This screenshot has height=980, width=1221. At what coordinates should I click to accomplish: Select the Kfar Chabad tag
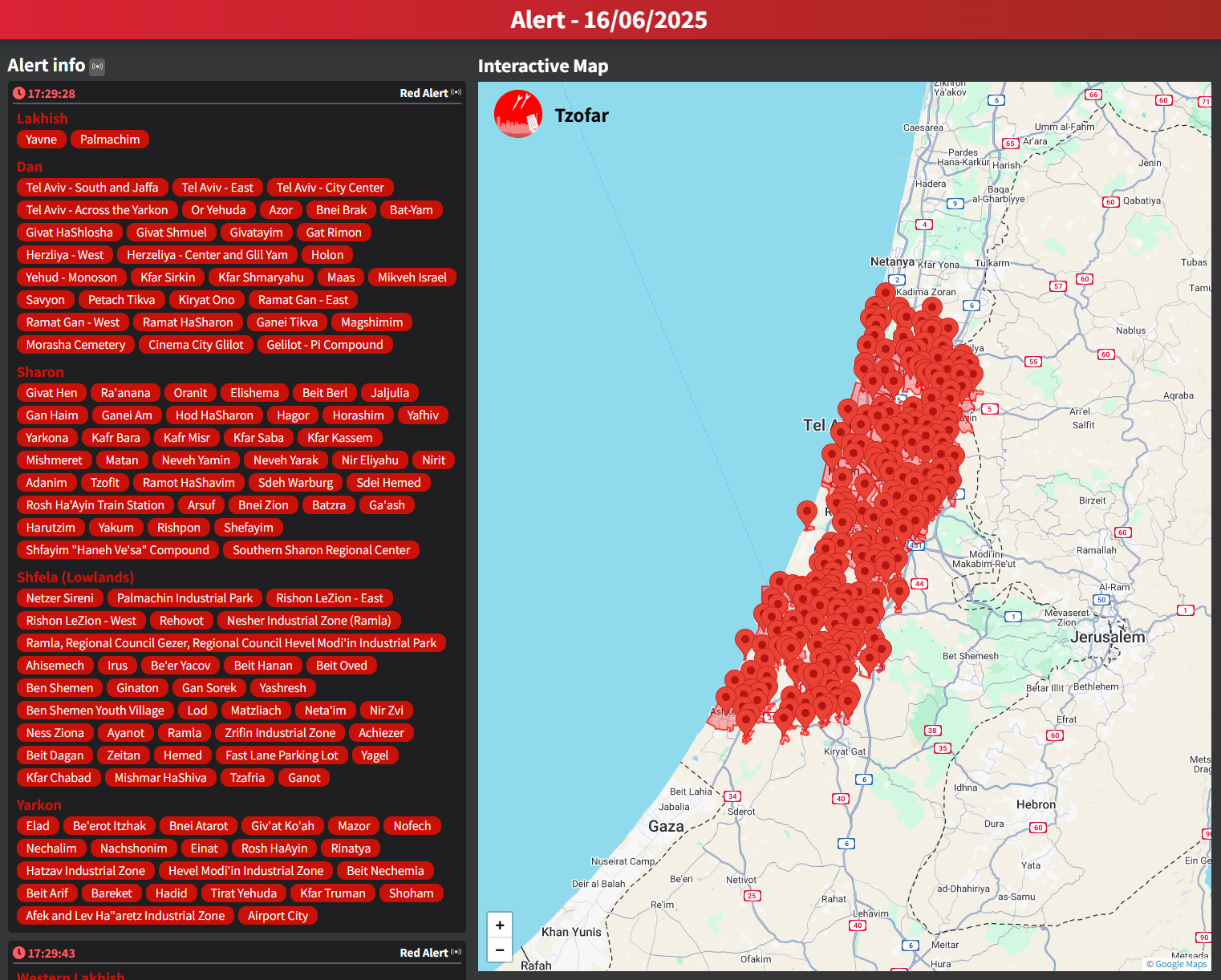point(59,778)
